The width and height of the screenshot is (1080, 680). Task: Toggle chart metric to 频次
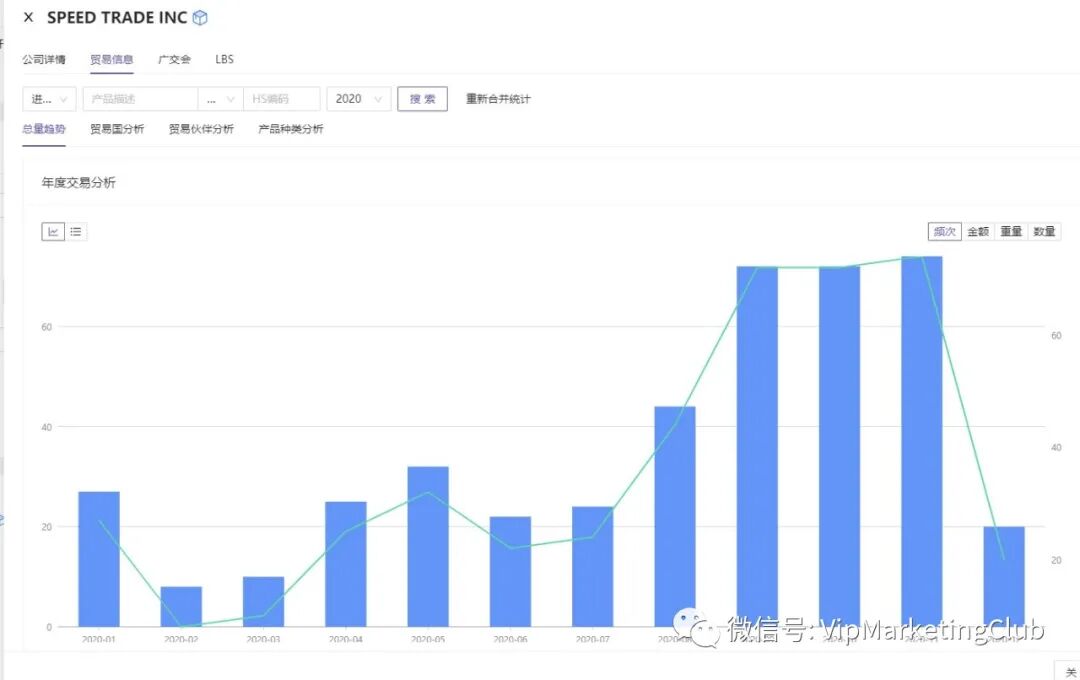[x=944, y=231]
